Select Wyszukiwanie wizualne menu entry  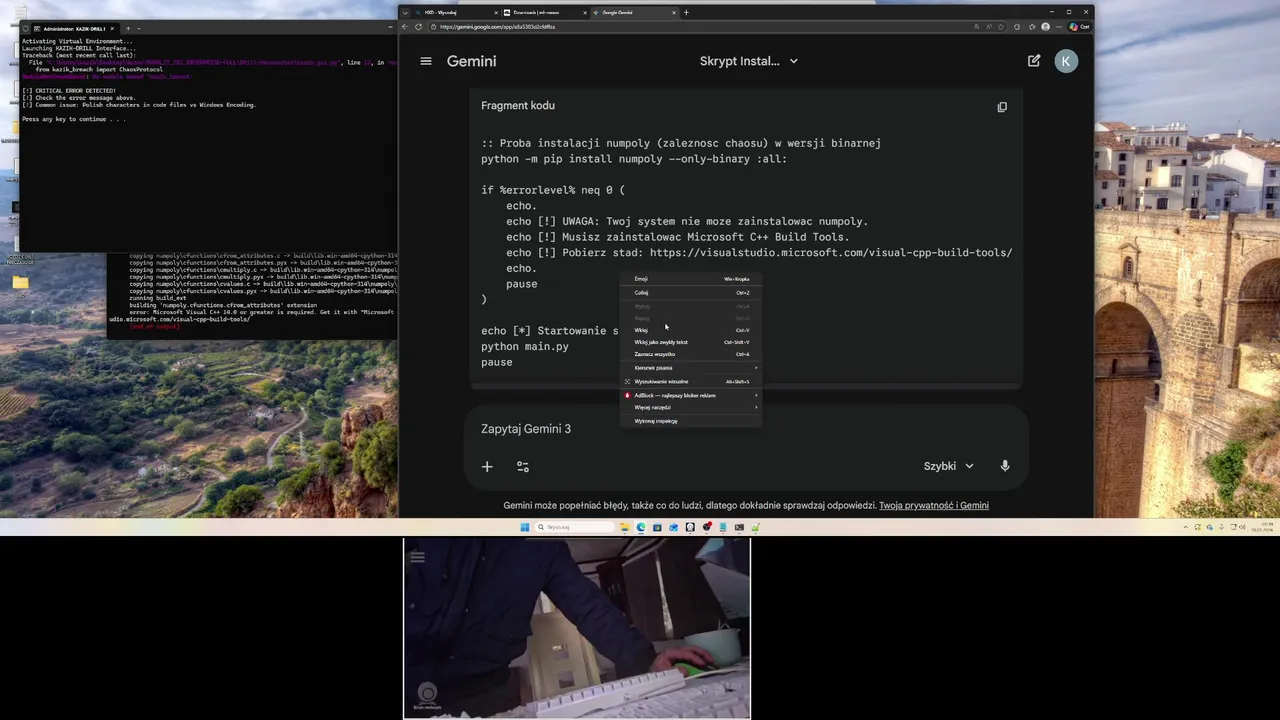(x=691, y=381)
